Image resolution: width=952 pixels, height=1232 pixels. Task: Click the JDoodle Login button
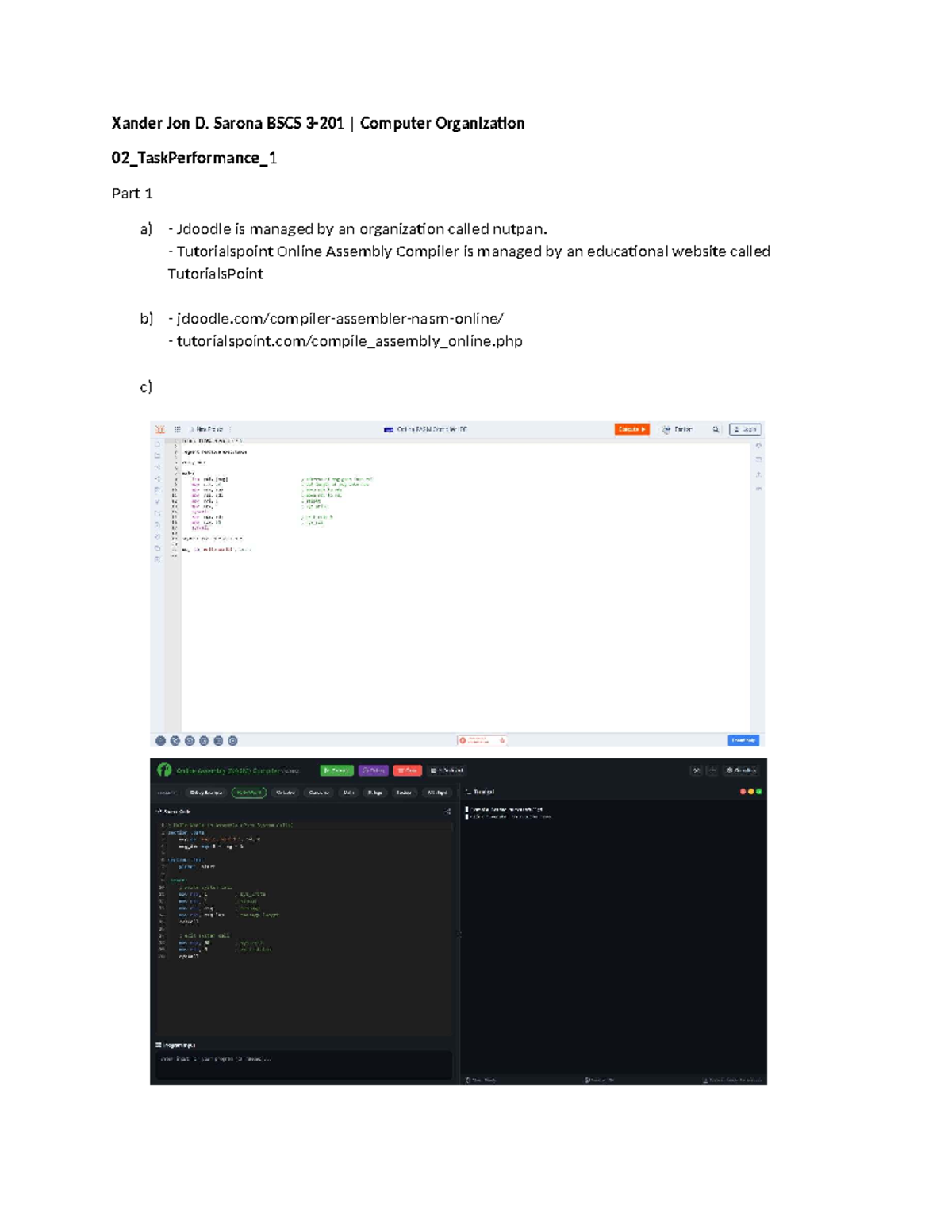pyautogui.click(x=745, y=429)
